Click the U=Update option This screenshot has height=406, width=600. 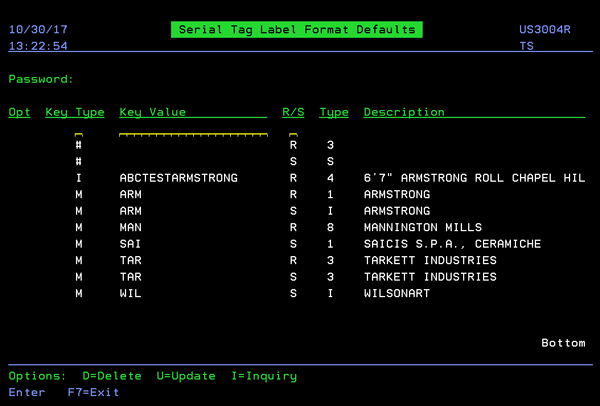(186, 376)
